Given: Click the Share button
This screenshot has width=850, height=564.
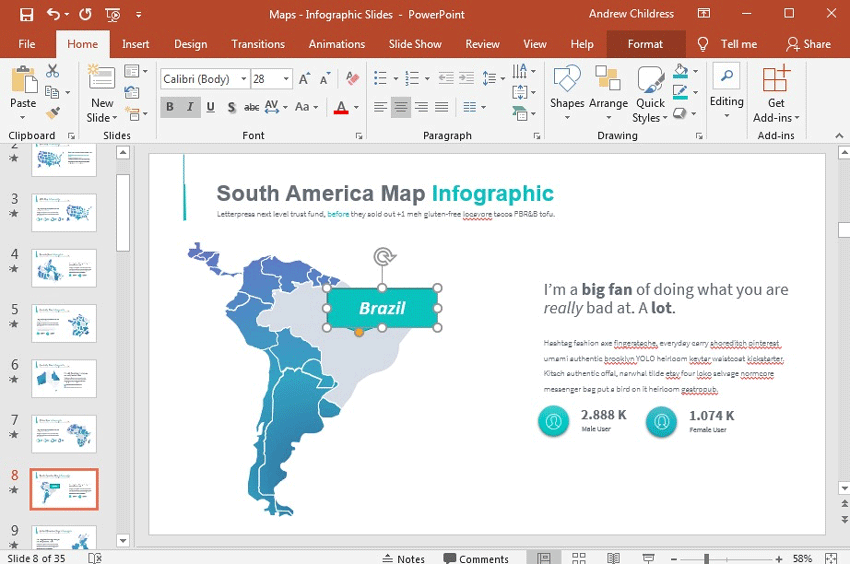Looking at the screenshot, I should (x=808, y=44).
